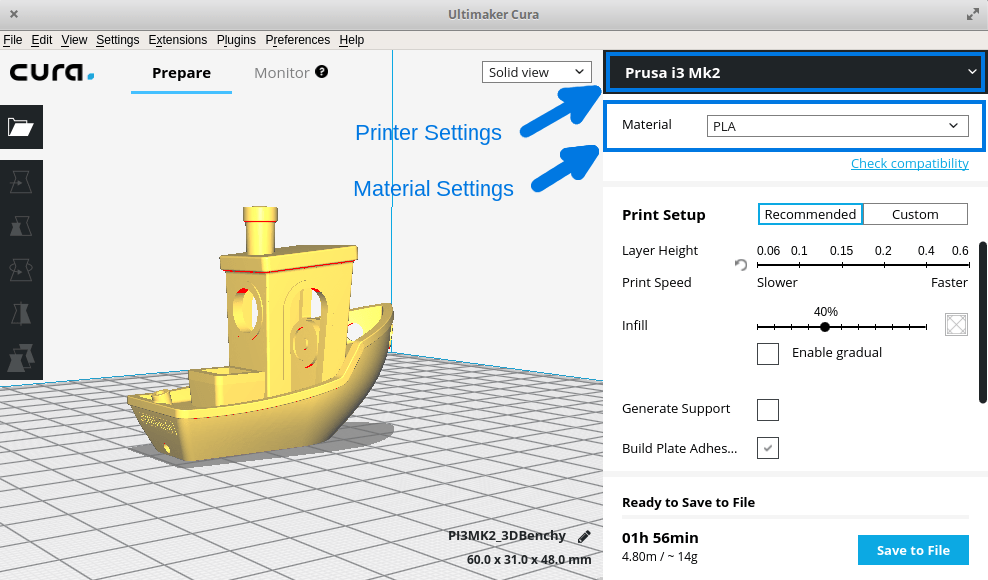
Task: Disable Build Plate Adhesion
Action: 768,448
